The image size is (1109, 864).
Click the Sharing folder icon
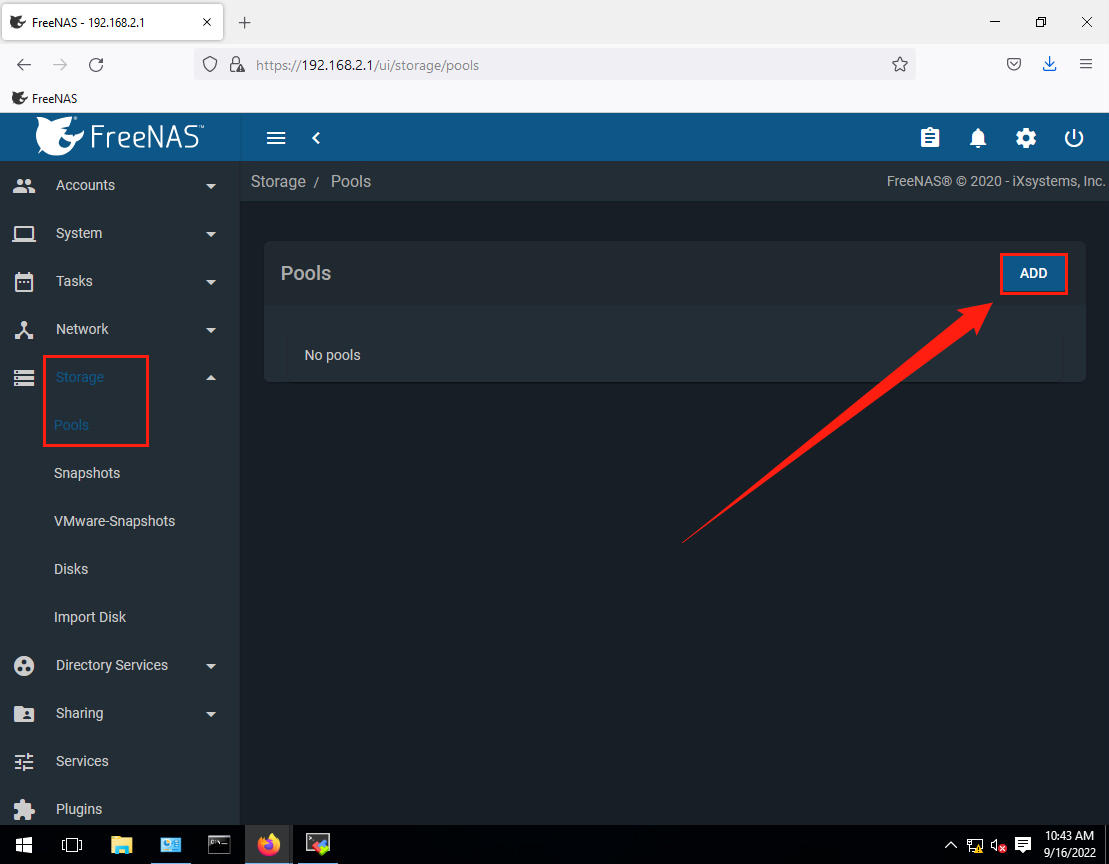click(x=24, y=713)
